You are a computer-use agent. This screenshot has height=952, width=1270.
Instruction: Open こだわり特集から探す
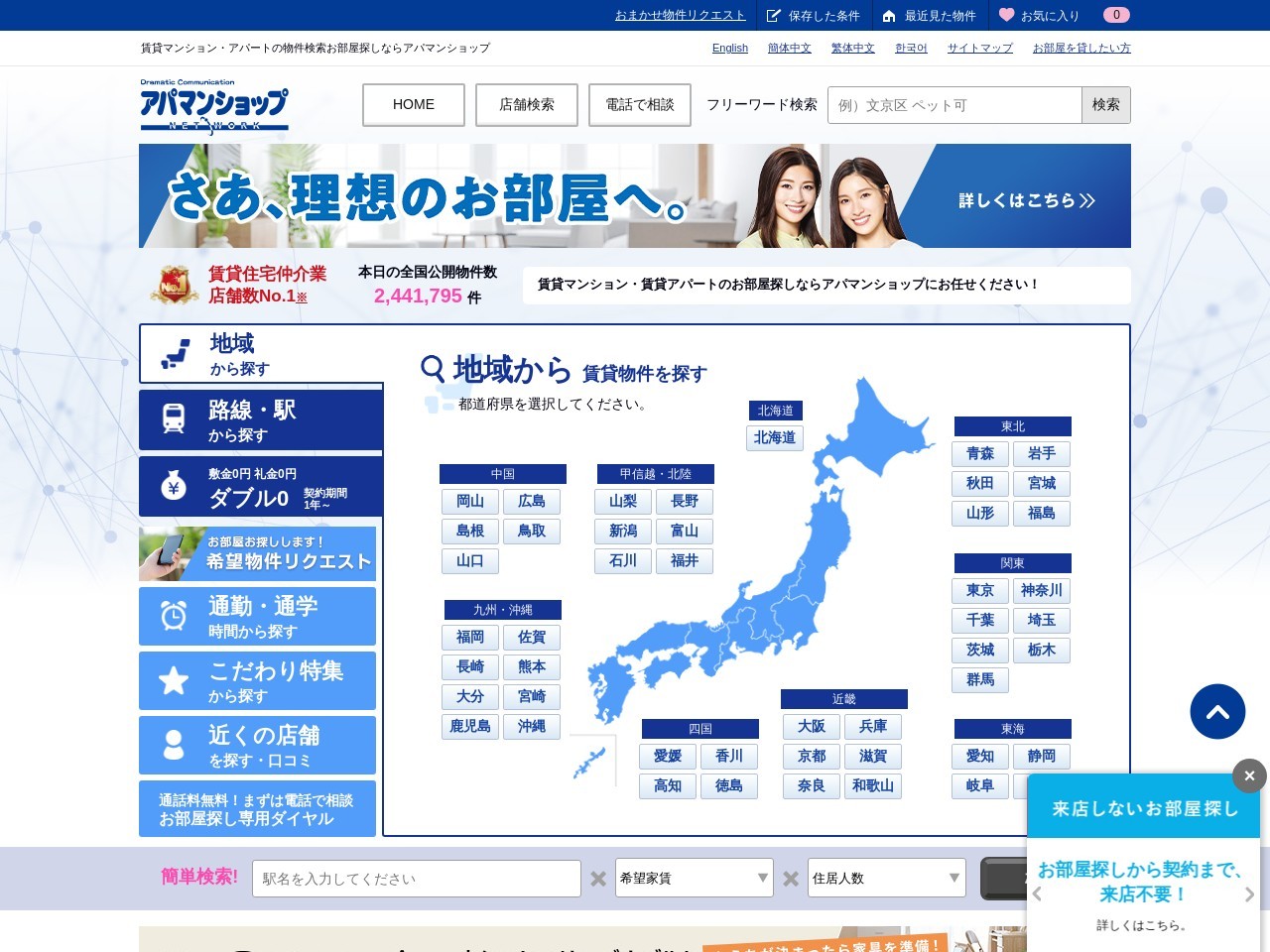(x=257, y=680)
